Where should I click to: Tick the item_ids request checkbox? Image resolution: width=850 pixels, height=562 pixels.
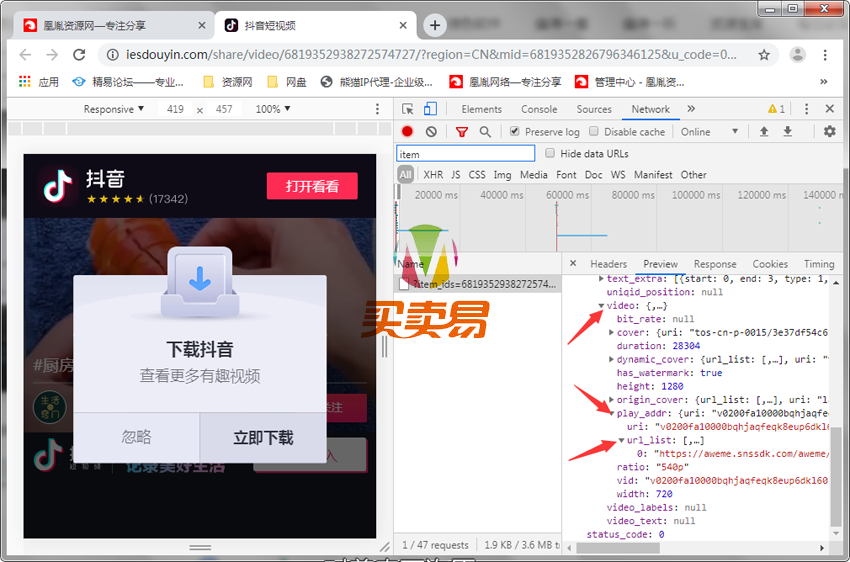point(404,284)
